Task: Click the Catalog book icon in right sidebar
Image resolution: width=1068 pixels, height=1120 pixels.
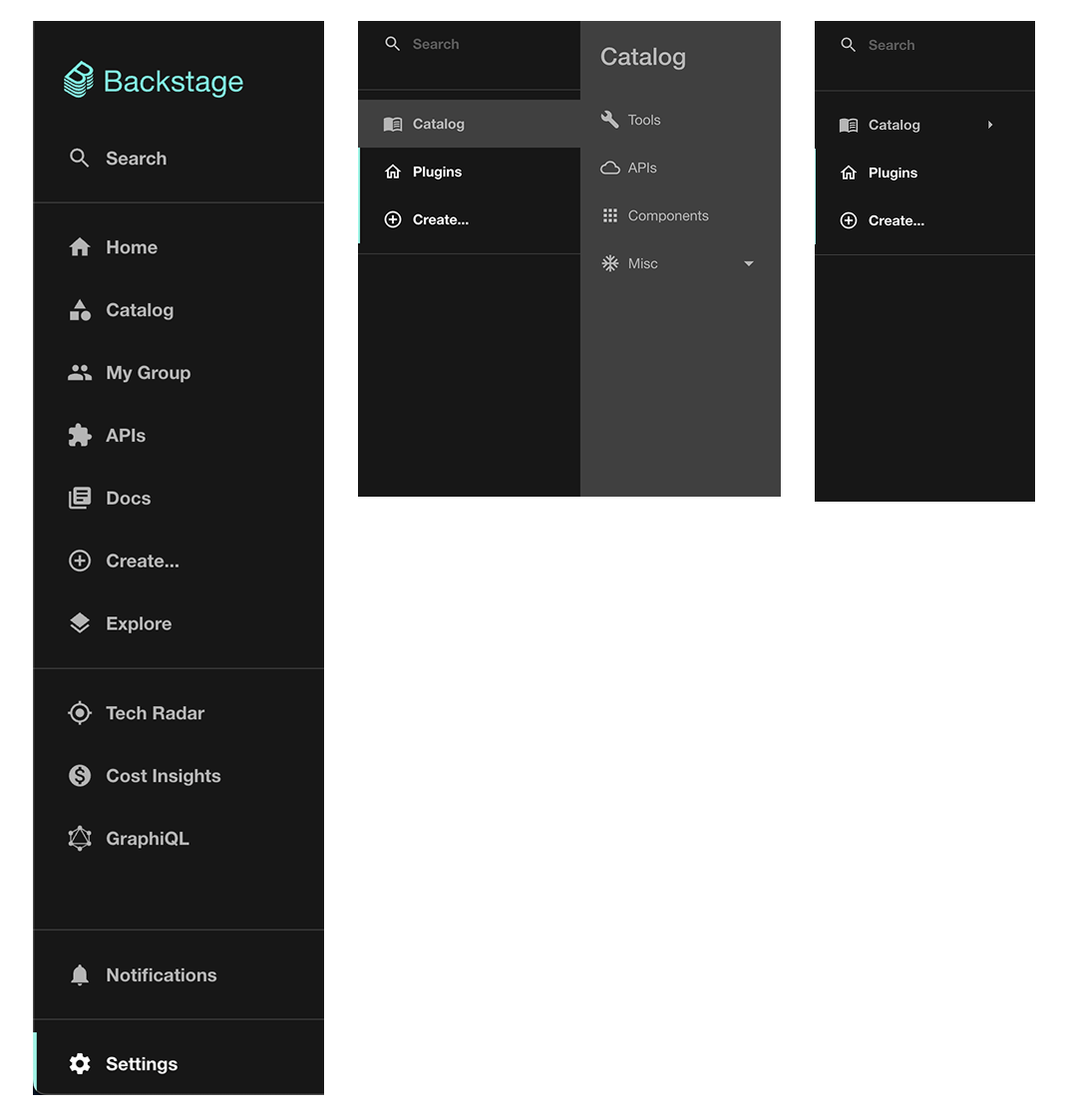Action: coord(848,125)
